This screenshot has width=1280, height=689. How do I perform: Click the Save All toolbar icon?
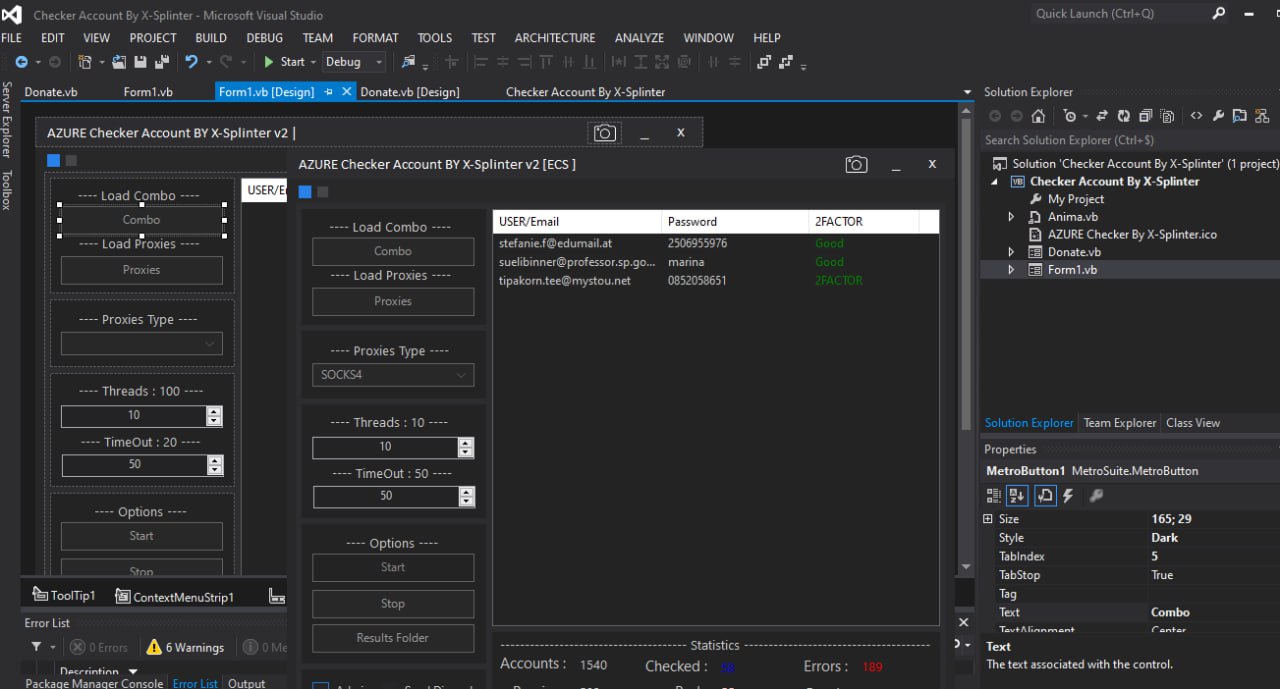[160, 62]
